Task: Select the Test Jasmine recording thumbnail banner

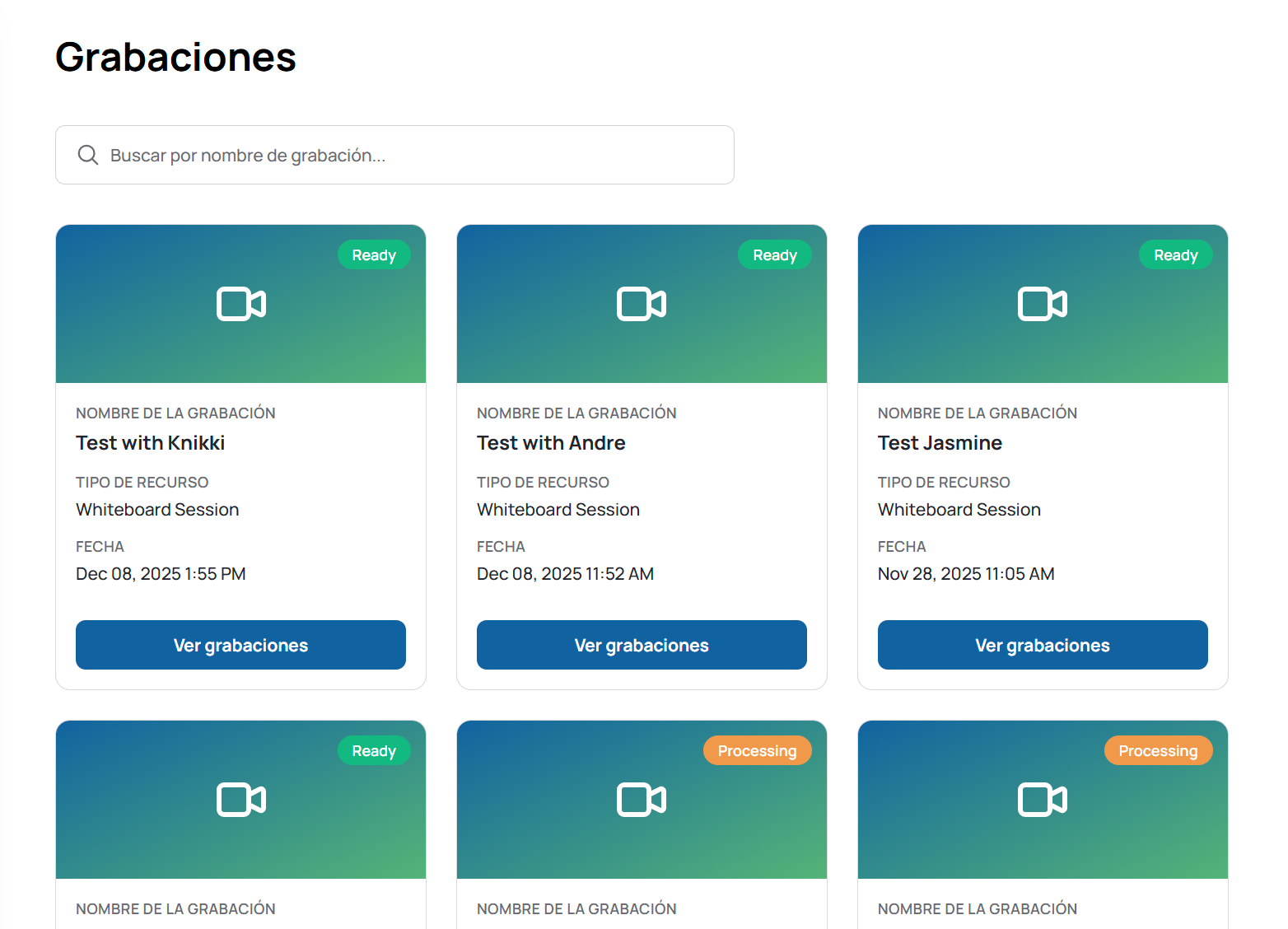Action: pyautogui.click(x=1043, y=346)
